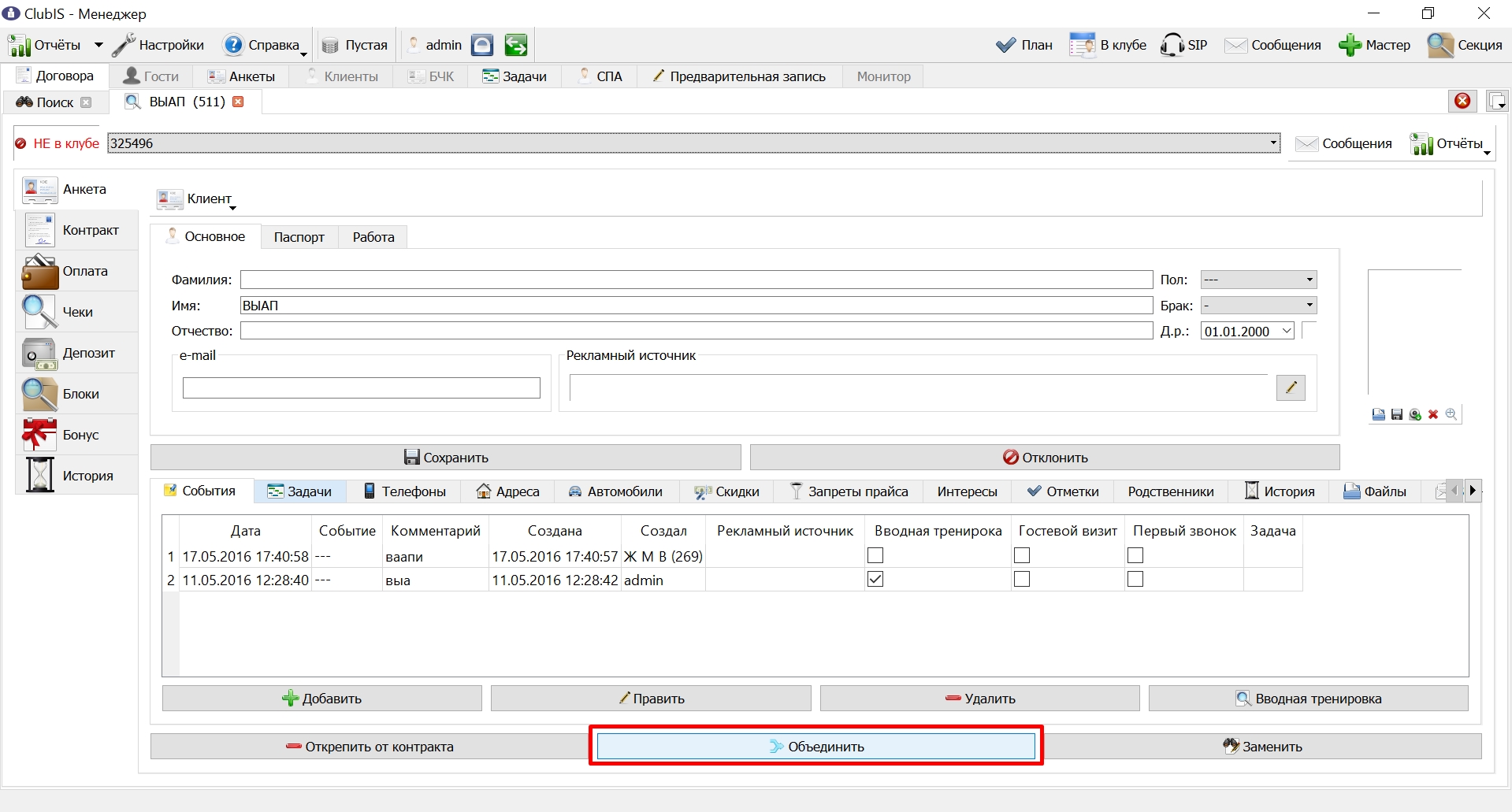
Task: Open the Предварительная запись tab
Action: coord(739,76)
